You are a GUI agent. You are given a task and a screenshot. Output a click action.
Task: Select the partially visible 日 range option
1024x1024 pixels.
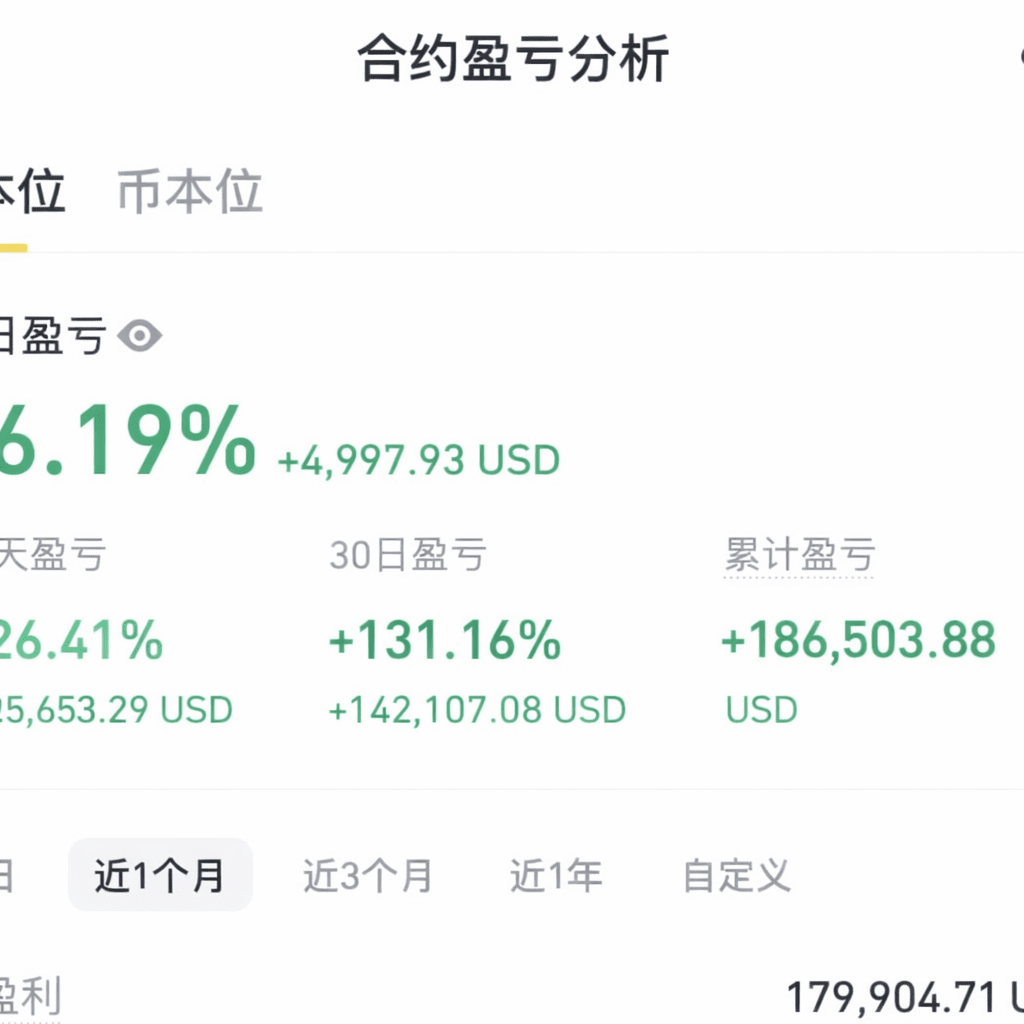[x=6, y=876]
